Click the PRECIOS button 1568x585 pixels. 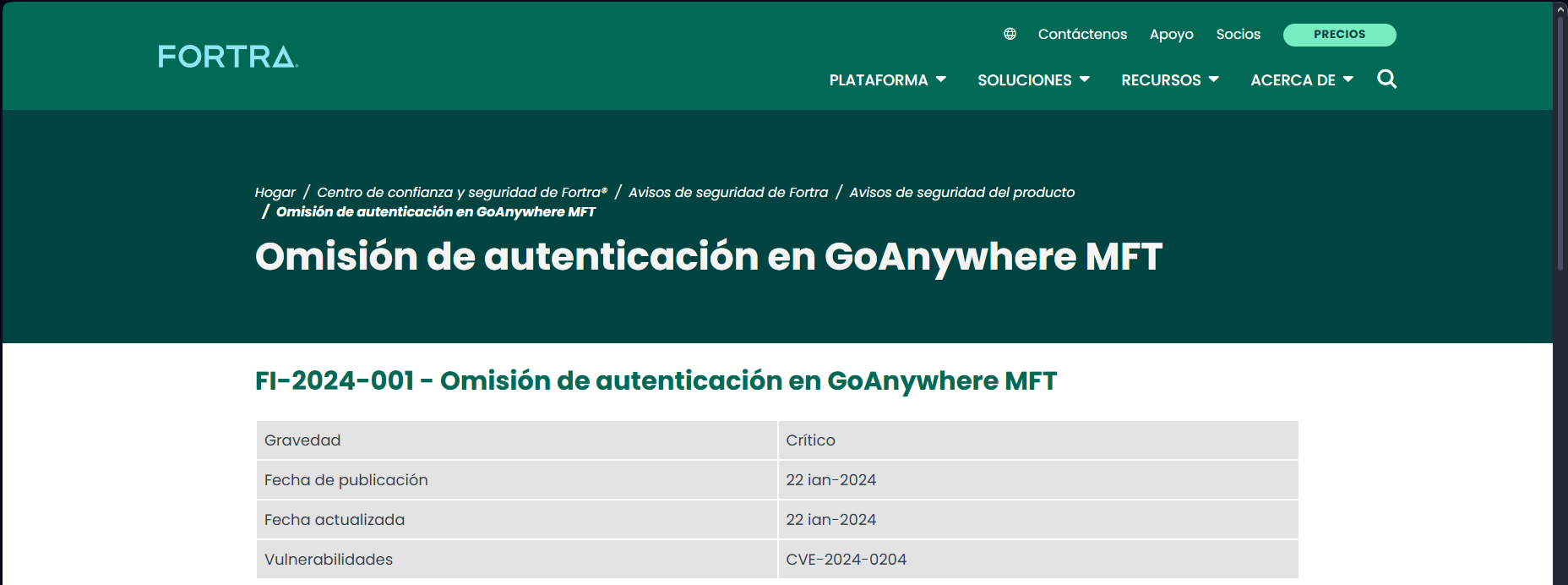1339,35
